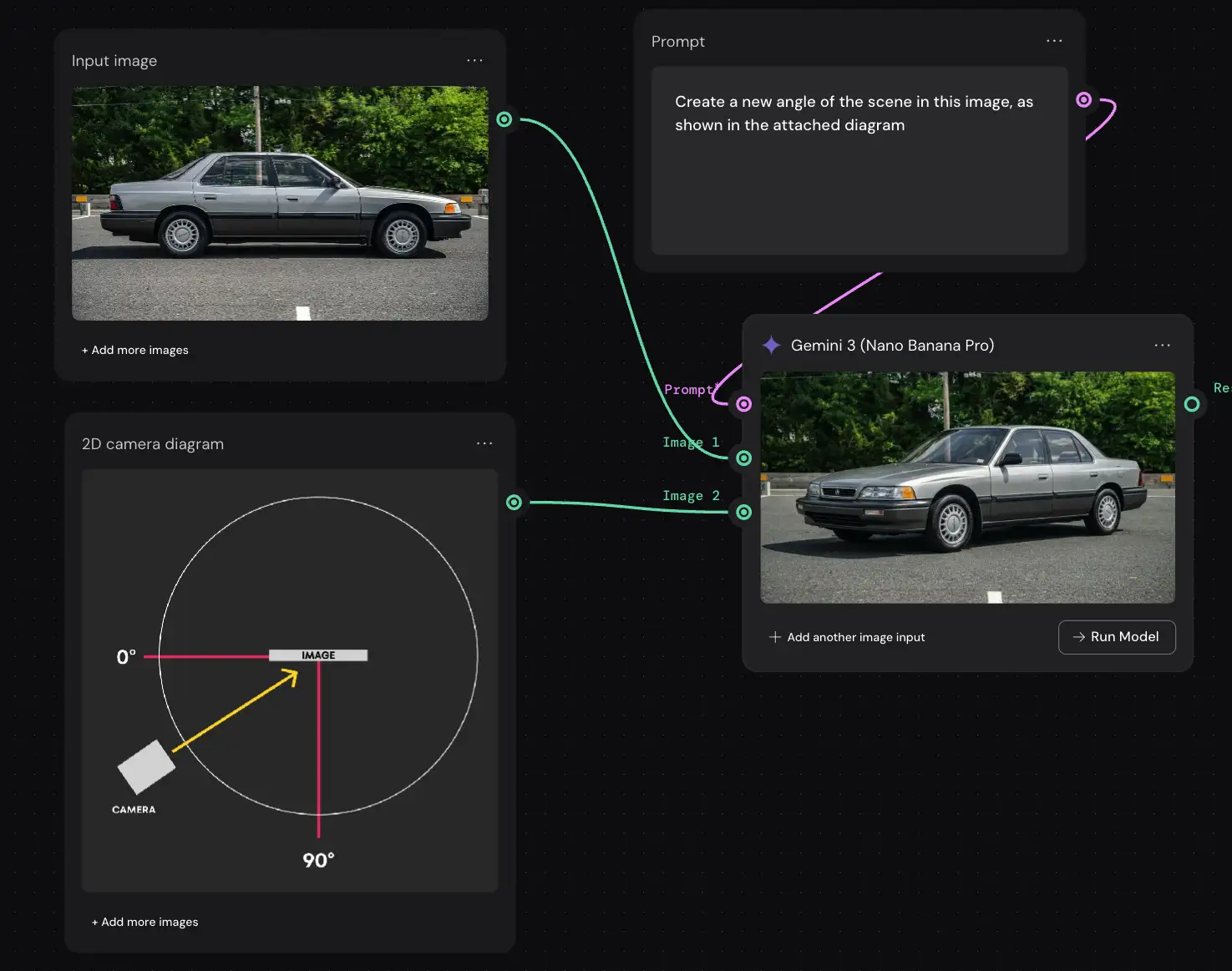The image size is (1232, 971).
Task: Click Add more images under camera diagram
Action: pos(145,922)
